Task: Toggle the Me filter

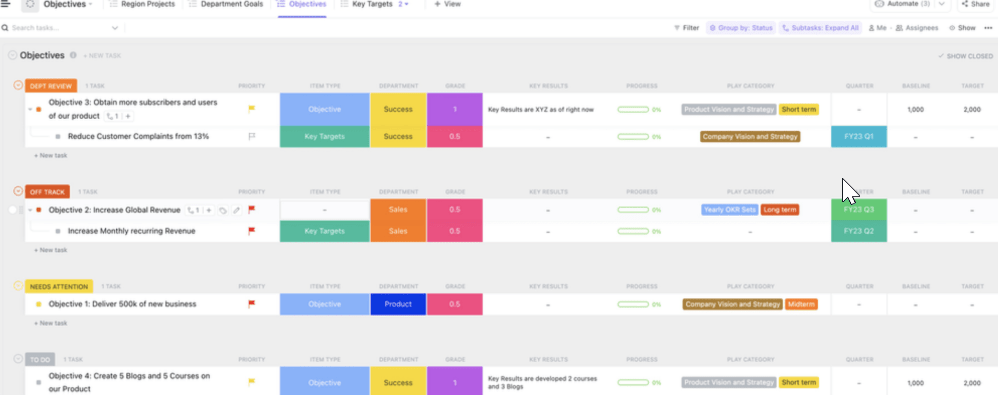Action: pos(877,28)
